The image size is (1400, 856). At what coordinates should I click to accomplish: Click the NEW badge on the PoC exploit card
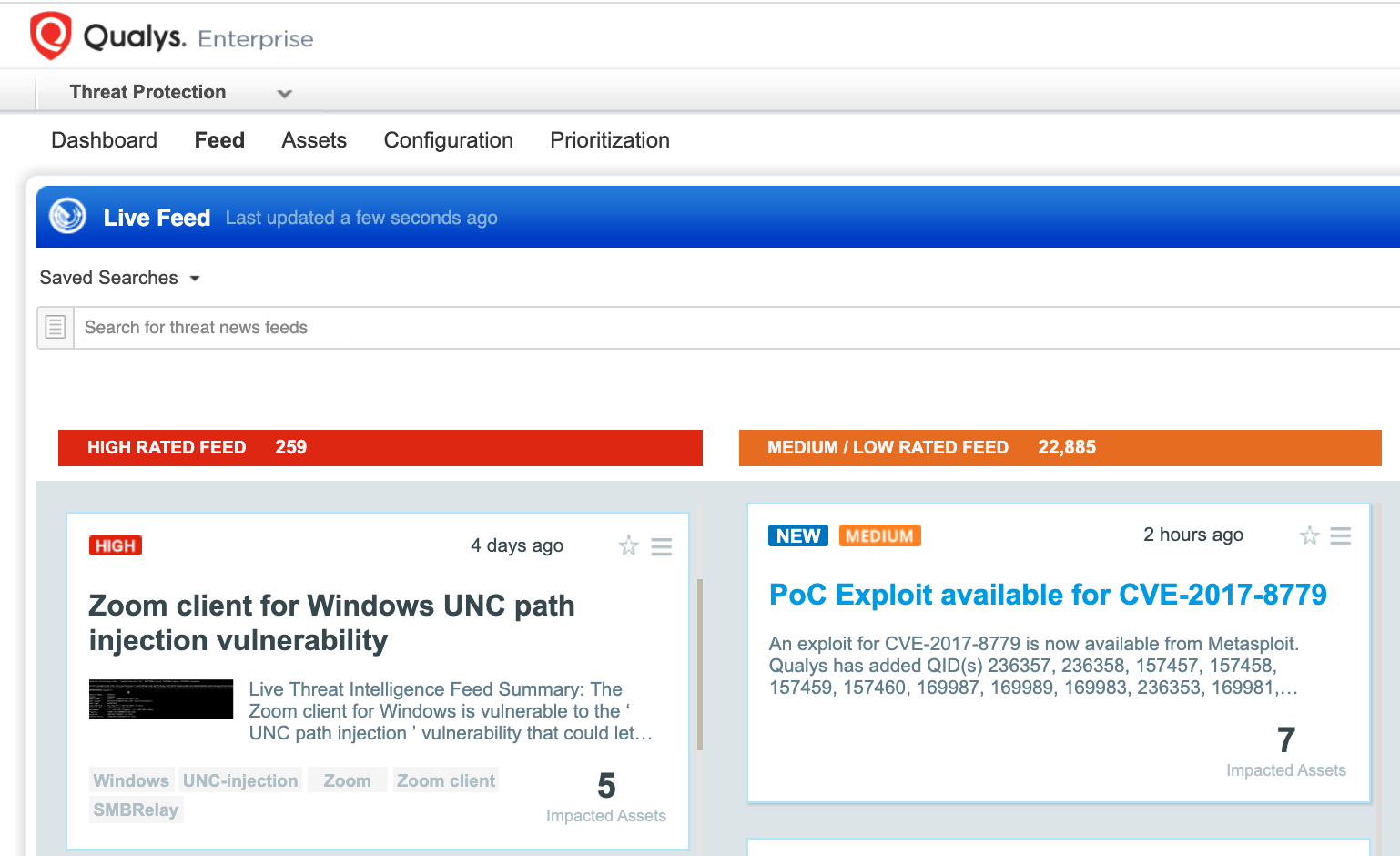[796, 535]
